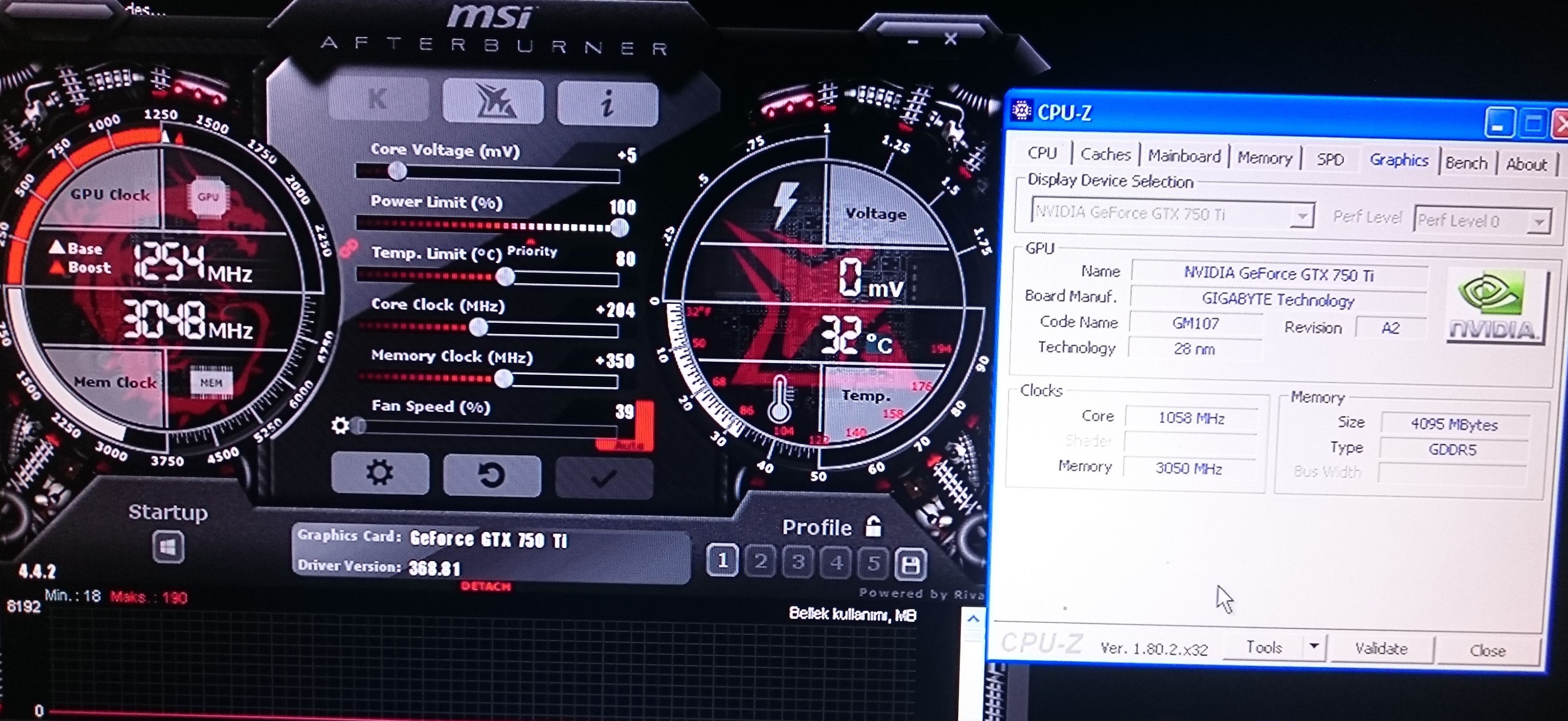Select the SPD tab in CPU-Z

coord(1330,159)
